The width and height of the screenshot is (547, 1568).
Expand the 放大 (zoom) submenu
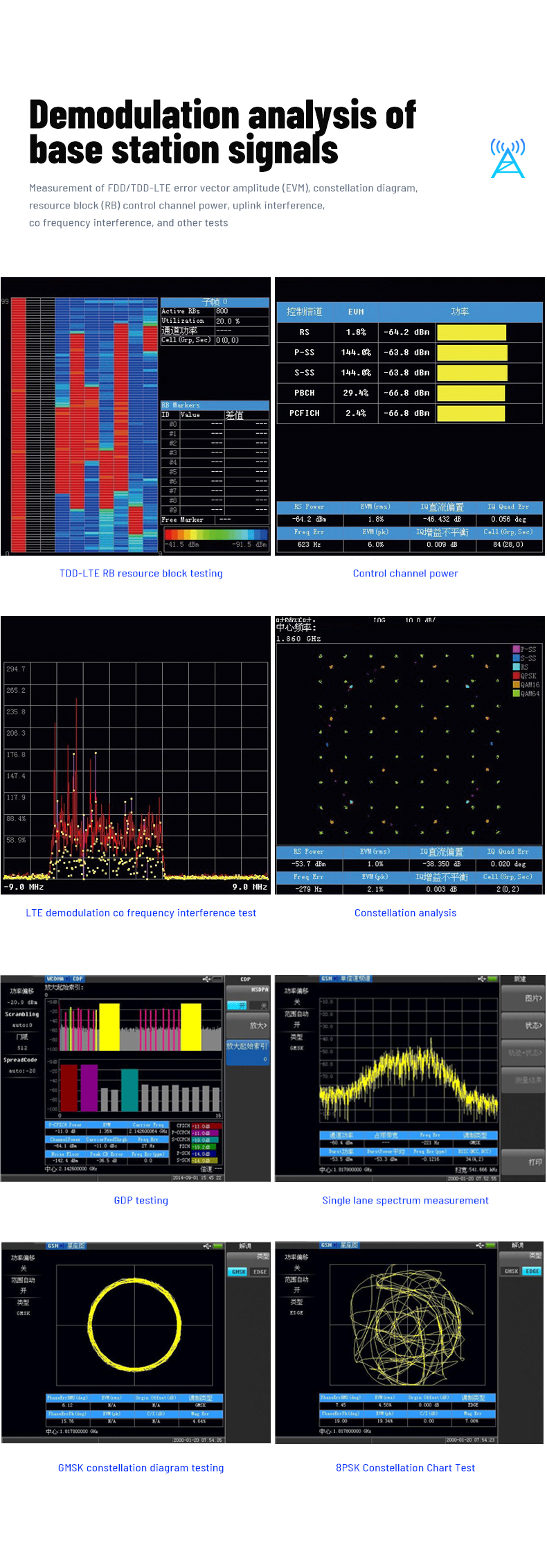[x=247, y=1025]
